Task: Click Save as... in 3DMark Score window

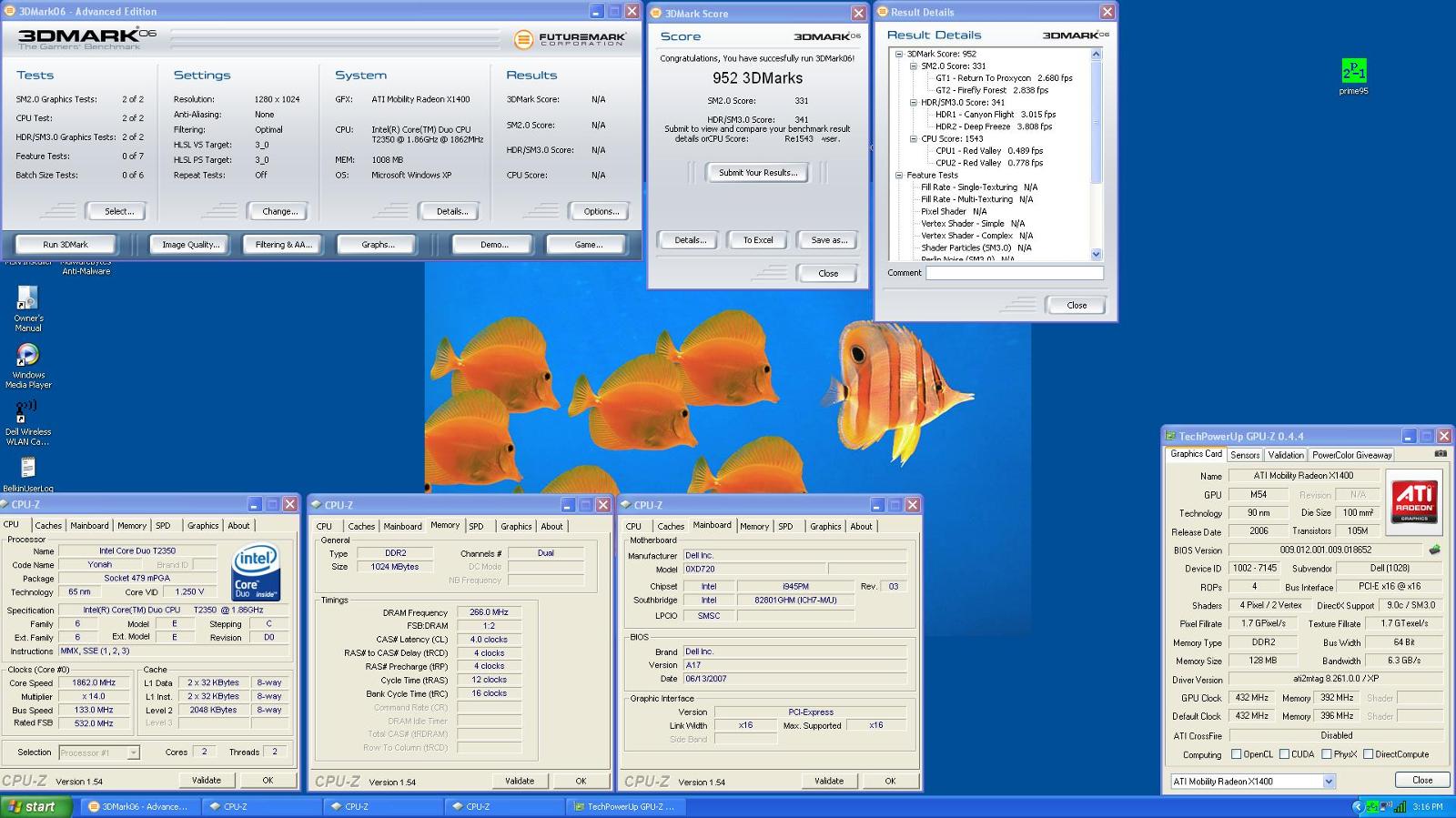Action: [829, 240]
